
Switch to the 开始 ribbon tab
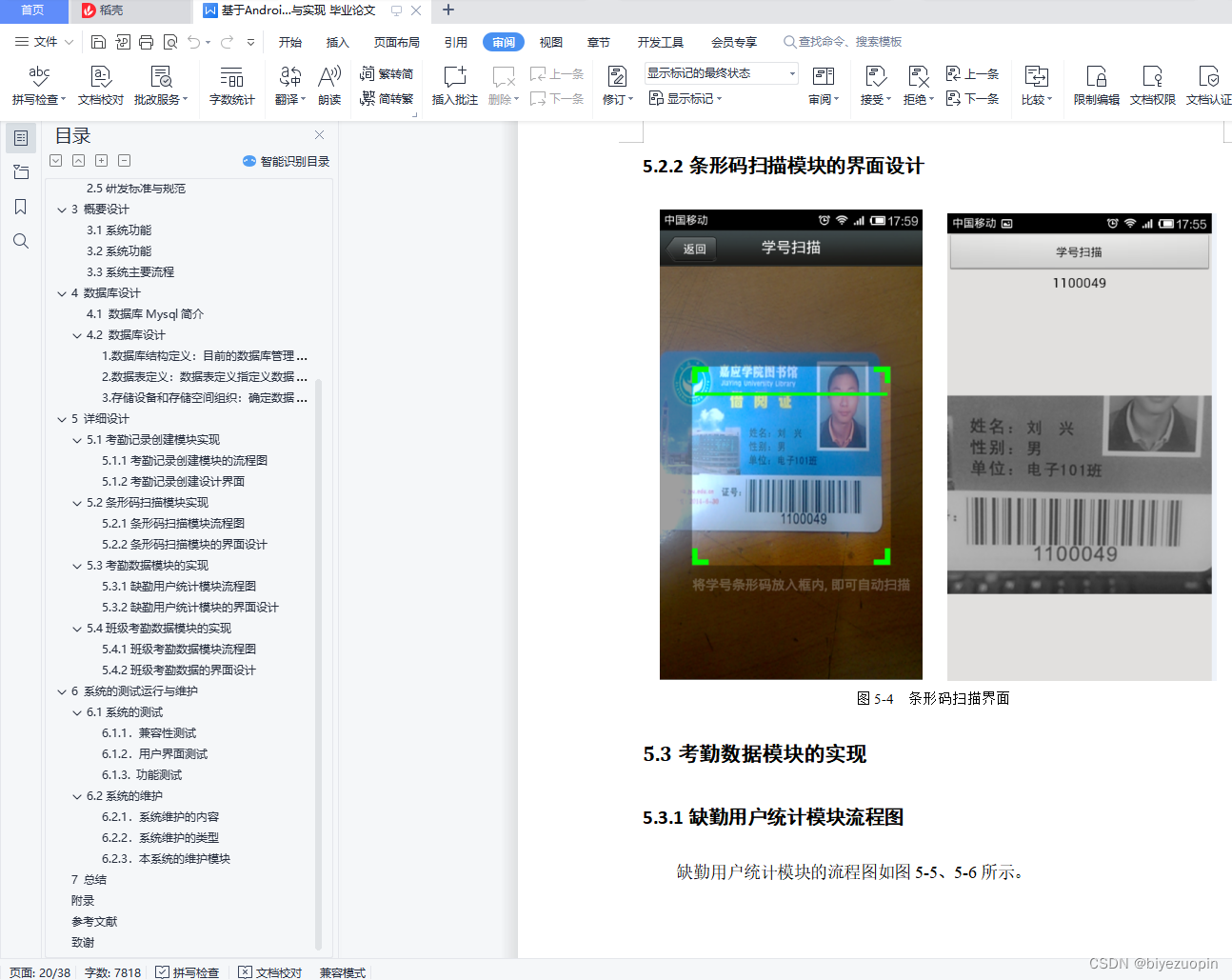click(x=290, y=42)
